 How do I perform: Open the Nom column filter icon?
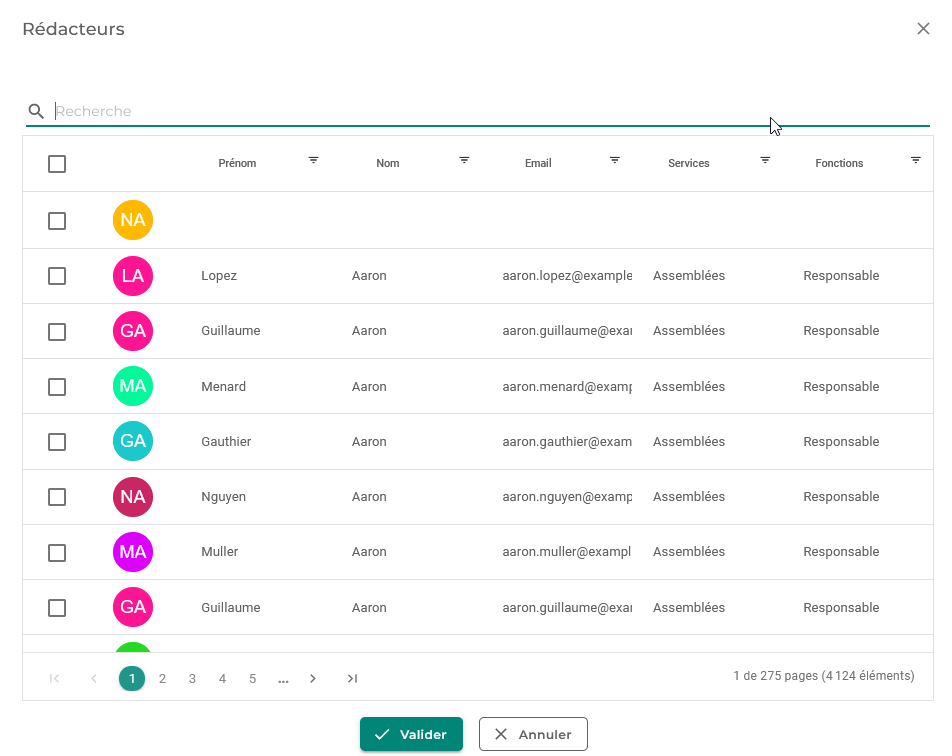(464, 160)
